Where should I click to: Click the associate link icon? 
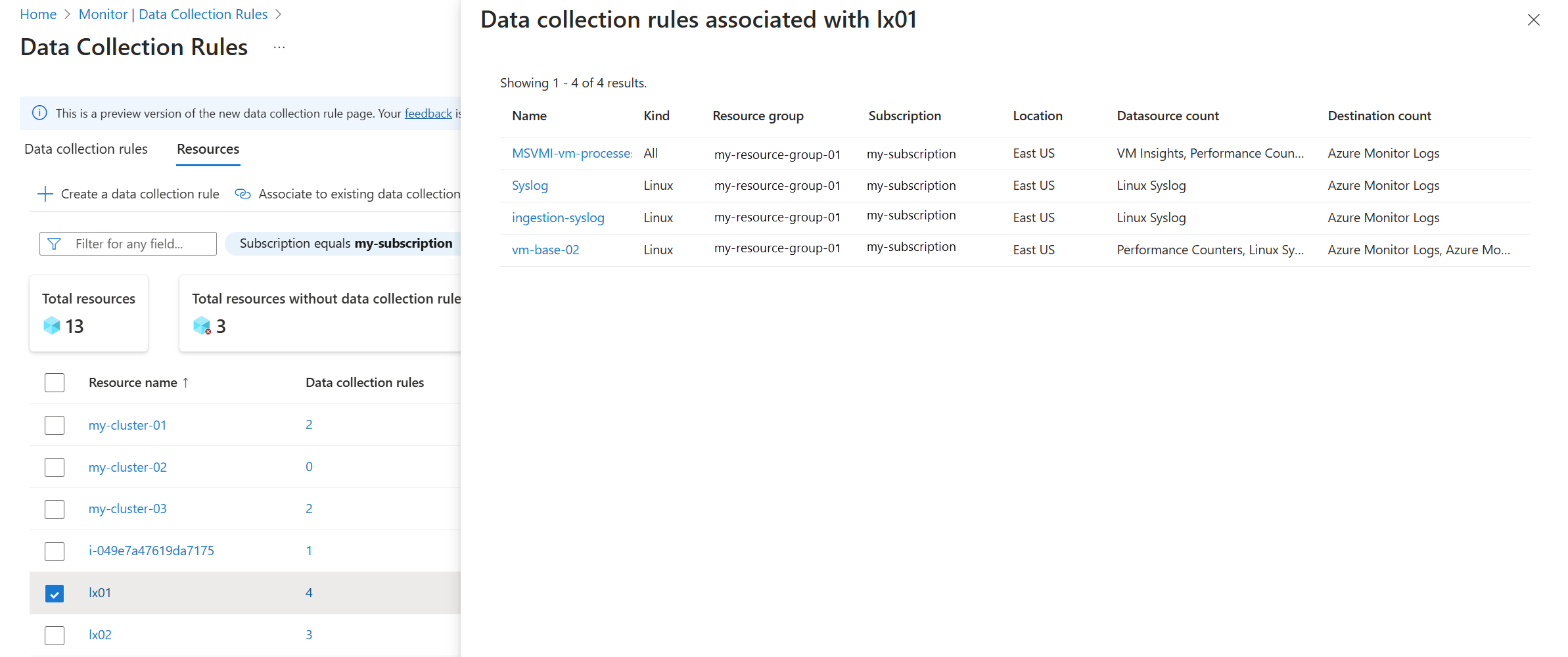coord(242,194)
